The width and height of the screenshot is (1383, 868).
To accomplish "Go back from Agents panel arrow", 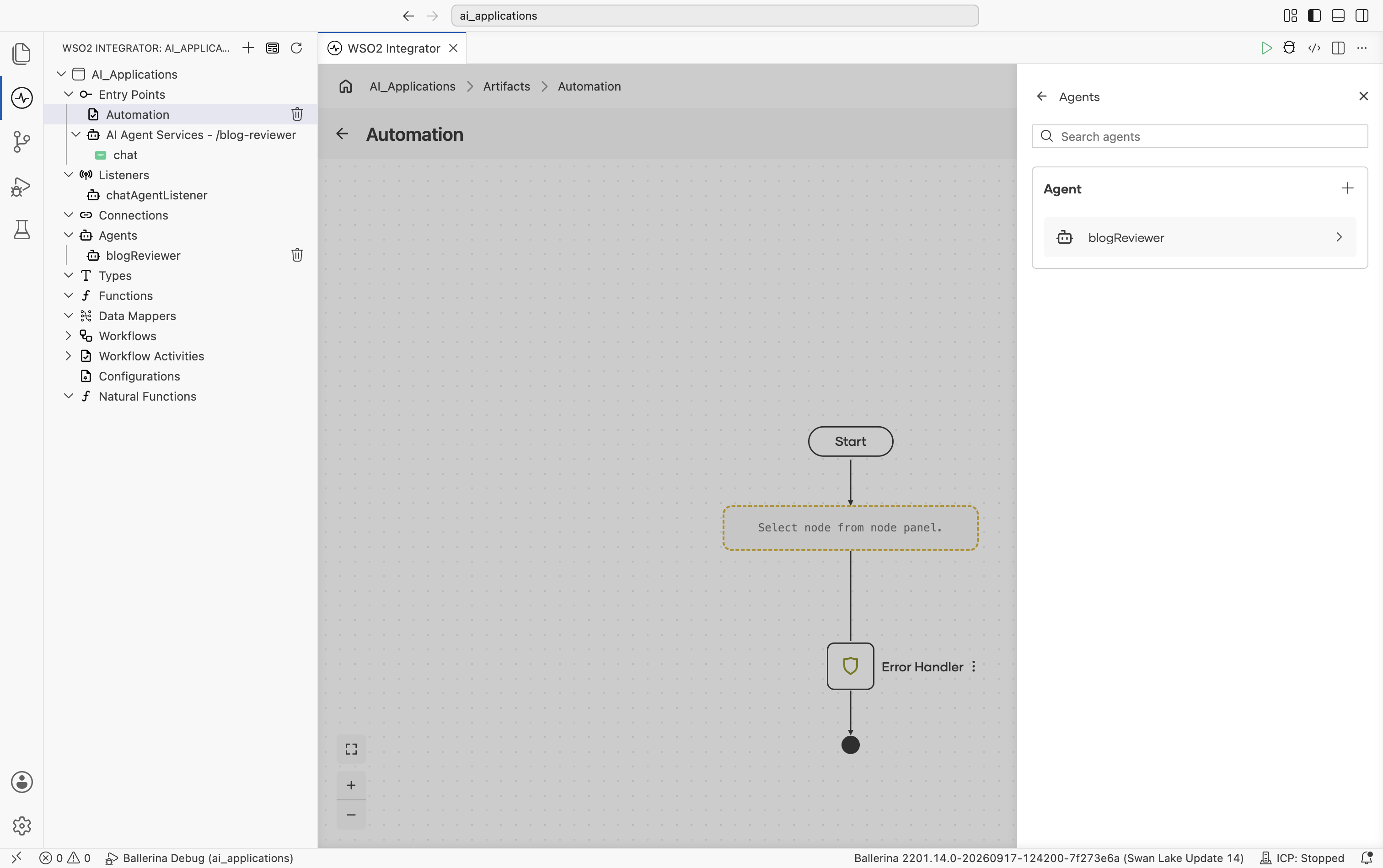I will pyautogui.click(x=1042, y=96).
